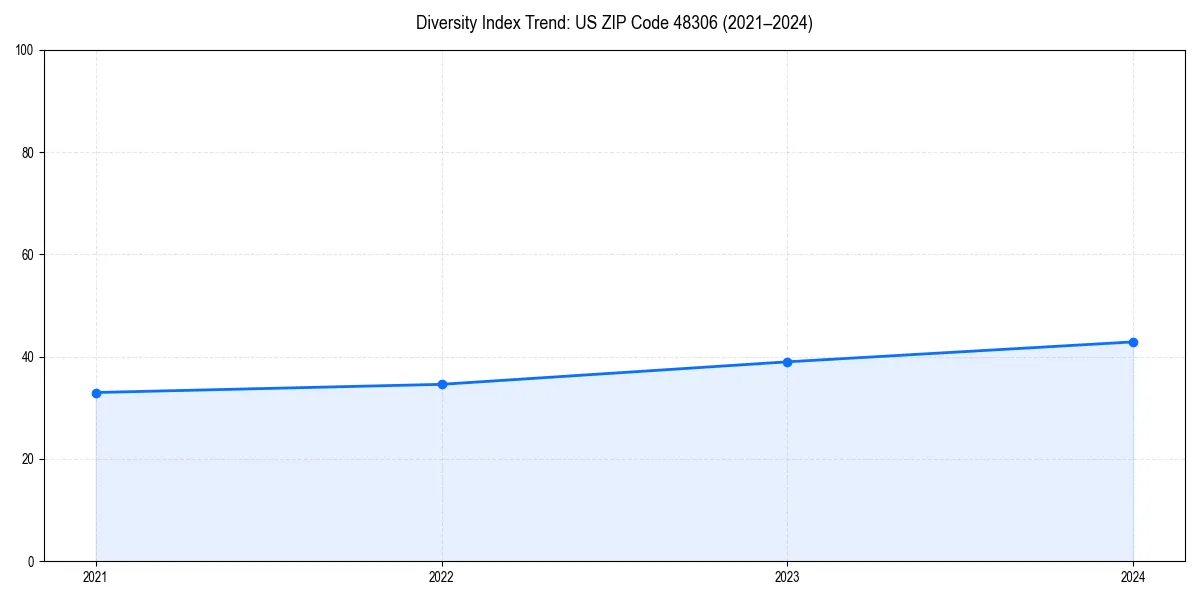Click the 2023 x-axis label

[x=787, y=577]
